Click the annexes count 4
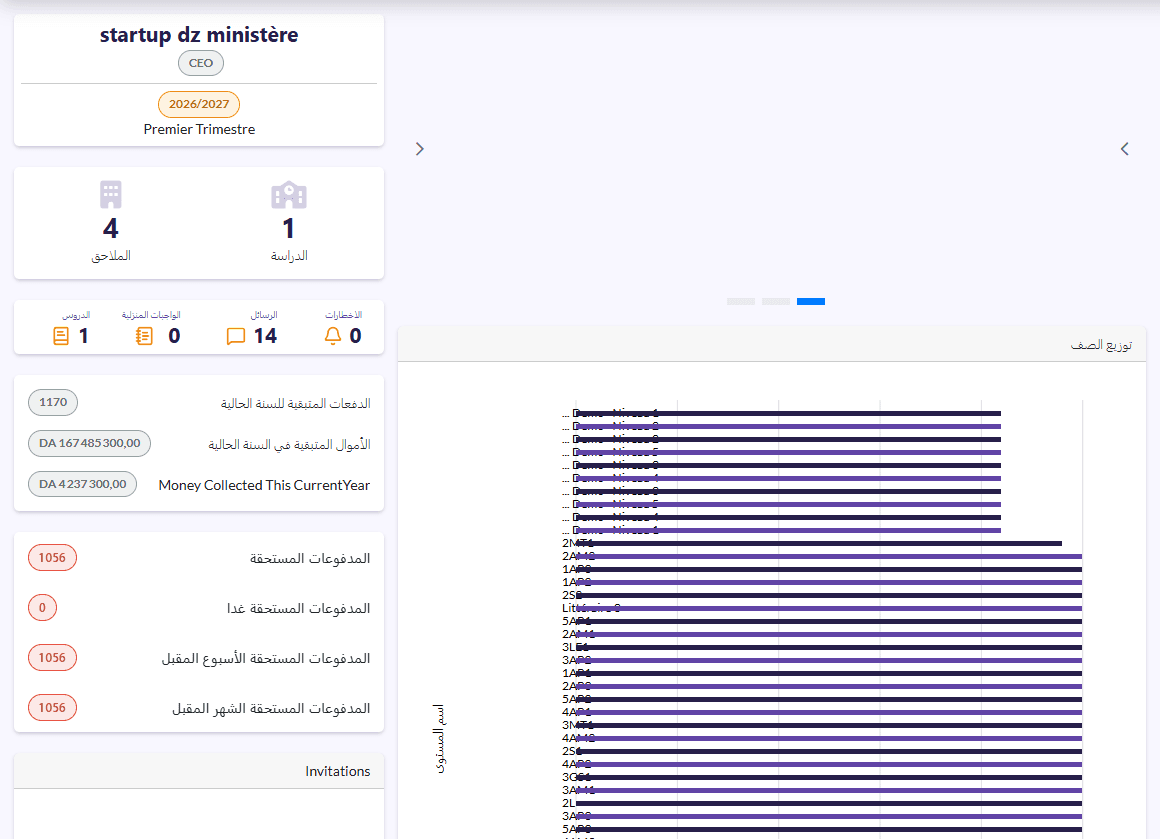Viewport: 1160px width, 839px height. click(111, 229)
